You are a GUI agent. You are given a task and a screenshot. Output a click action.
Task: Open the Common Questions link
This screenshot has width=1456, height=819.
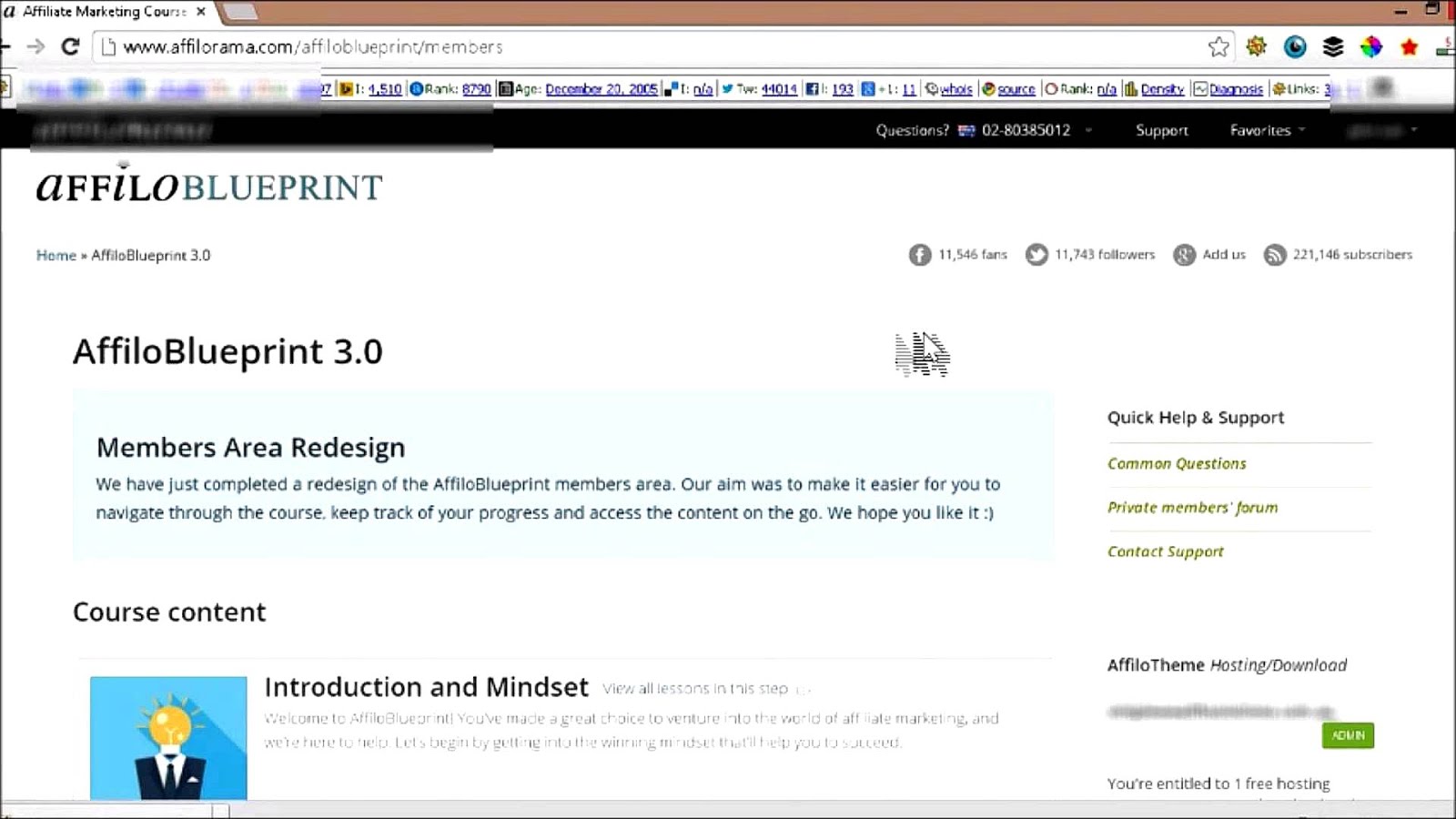[x=1177, y=463]
